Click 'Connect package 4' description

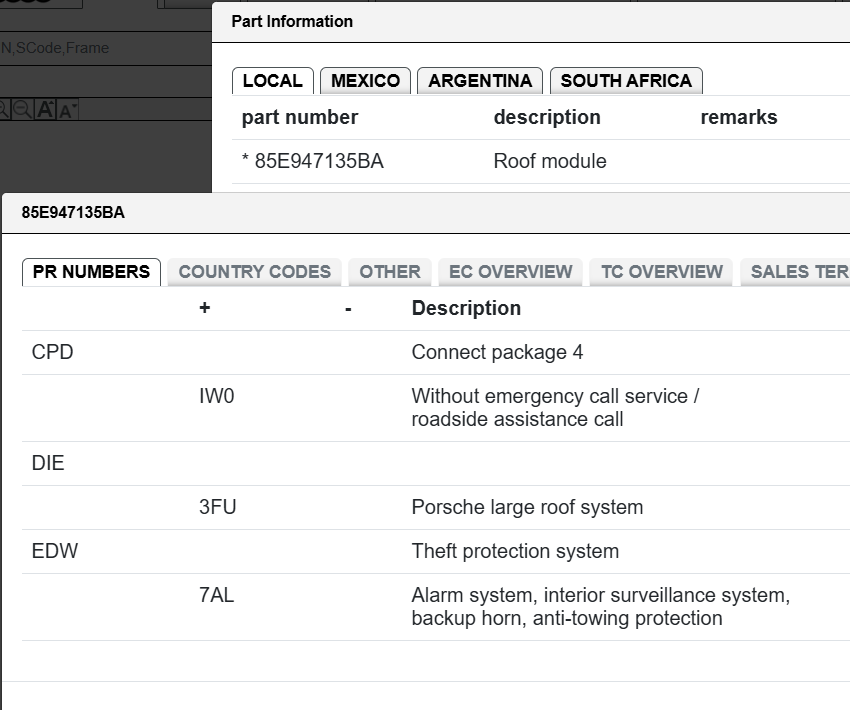click(497, 352)
